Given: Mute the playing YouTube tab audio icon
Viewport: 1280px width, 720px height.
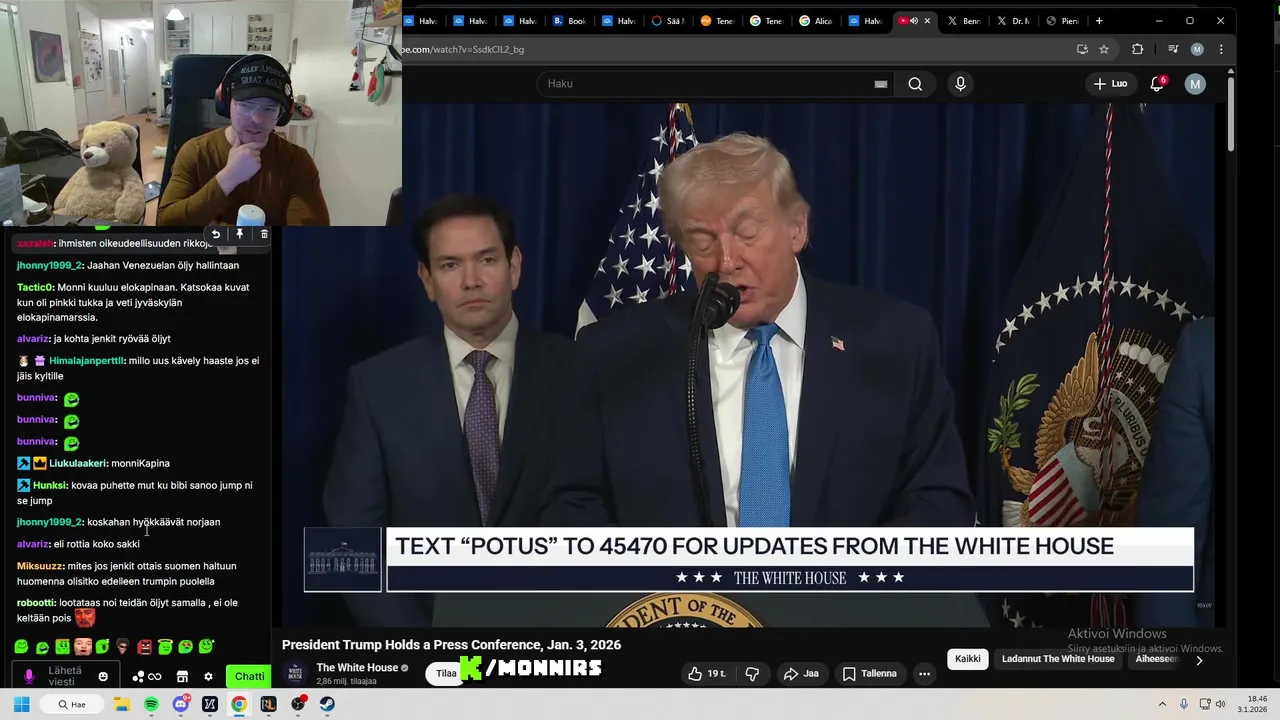Looking at the screenshot, I should coord(914,21).
